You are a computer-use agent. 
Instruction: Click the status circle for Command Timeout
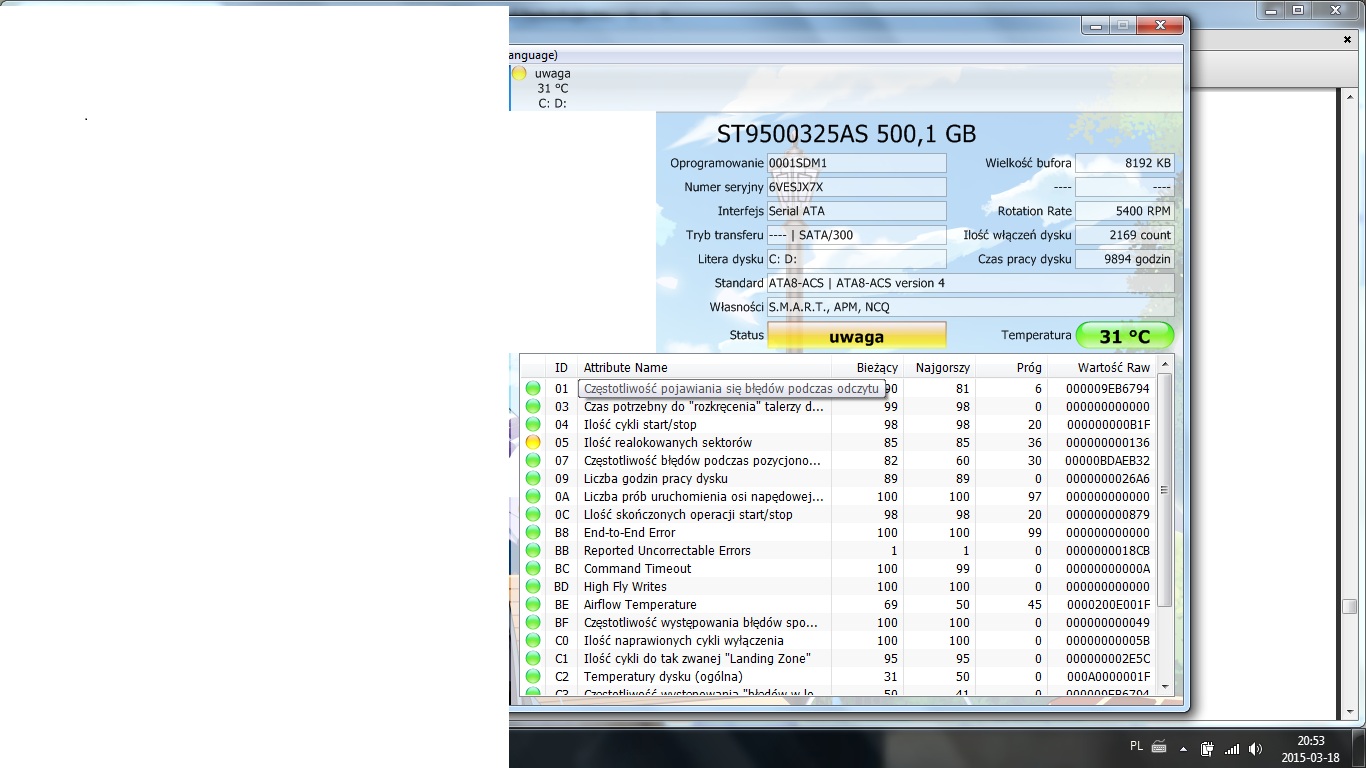(x=533, y=569)
